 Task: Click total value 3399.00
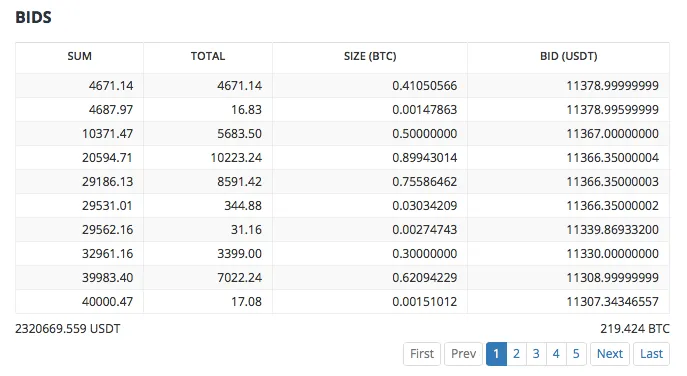[240, 254]
